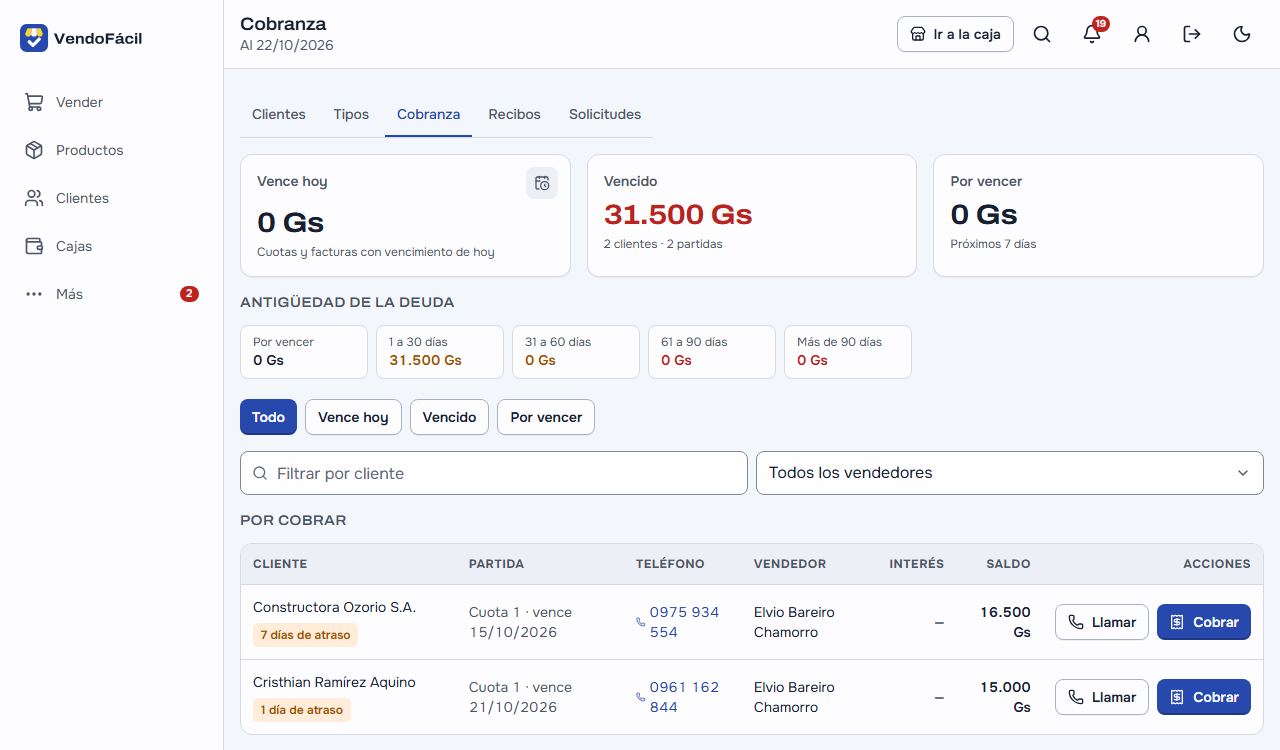Viewport: 1280px width, 750px height.
Task: Click the Vencido 31.500 Gs card
Action: (x=752, y=215)
